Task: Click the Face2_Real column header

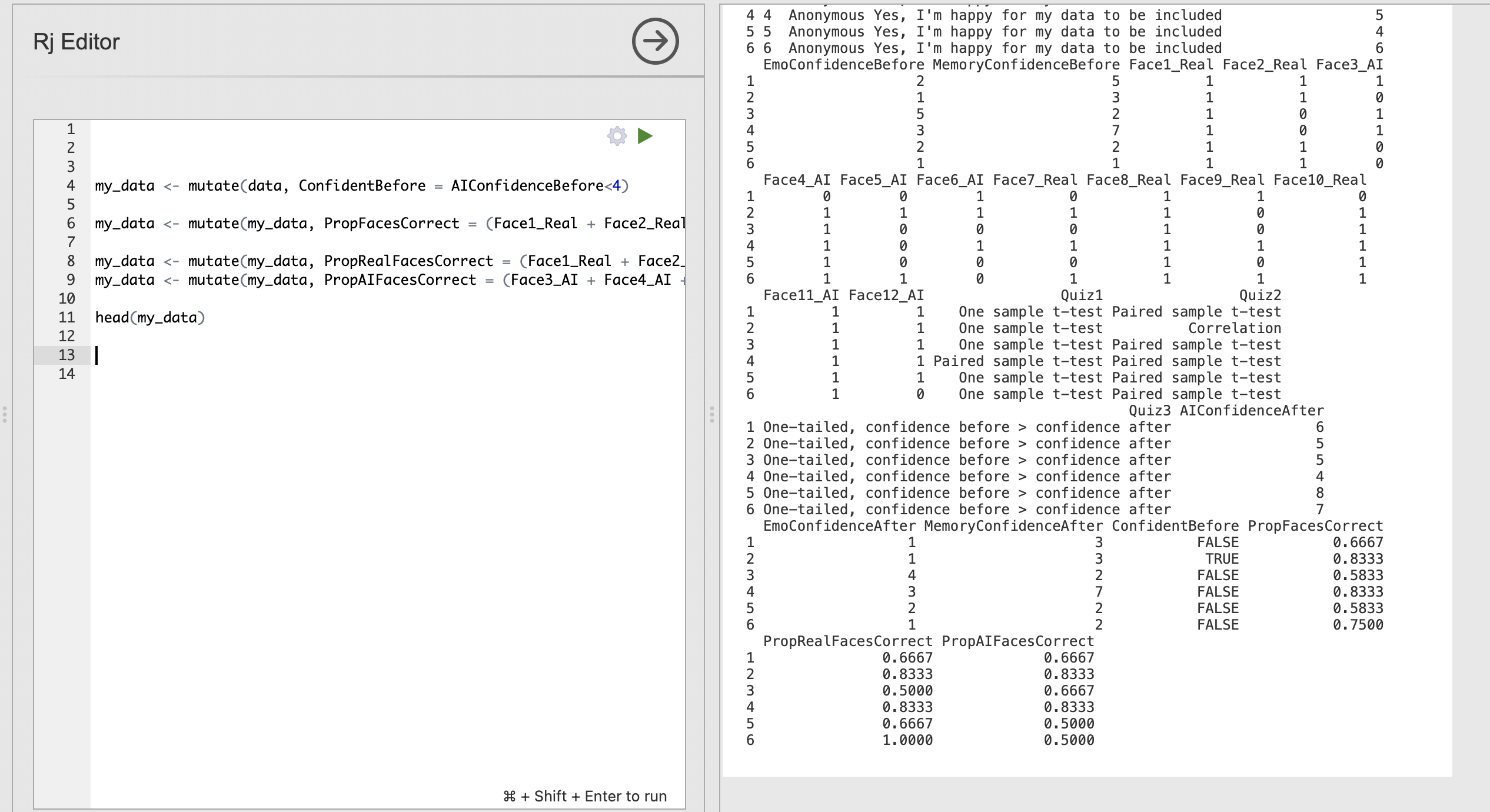Action: tap(1265, 65)
